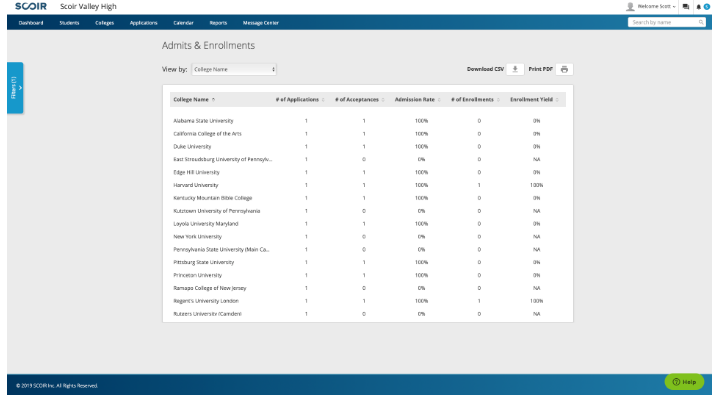Open the Colleges menu
Screen dimensions: 717x398
(104, 22)
